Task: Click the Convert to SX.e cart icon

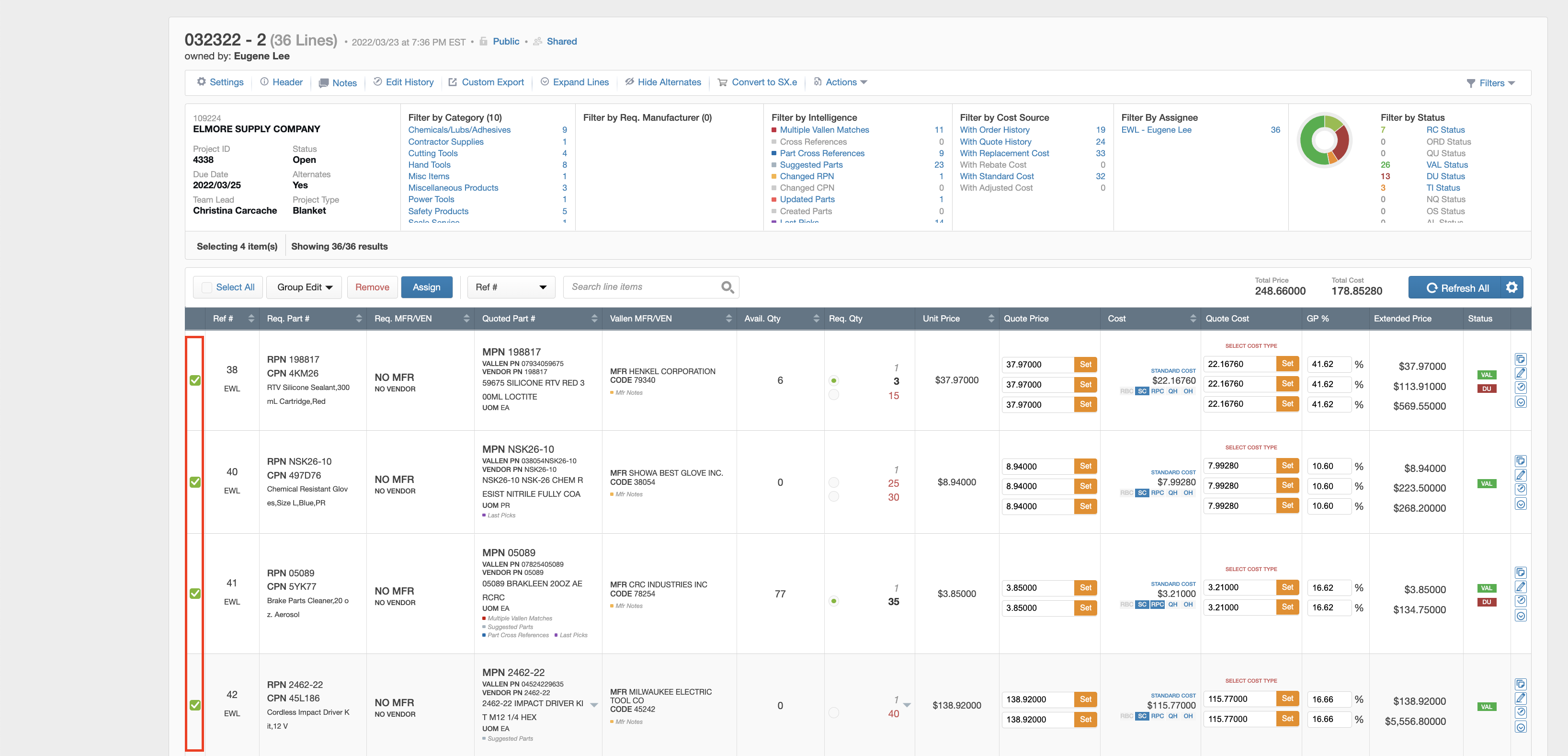Action: pyautogui.click(x=722, y=82)
